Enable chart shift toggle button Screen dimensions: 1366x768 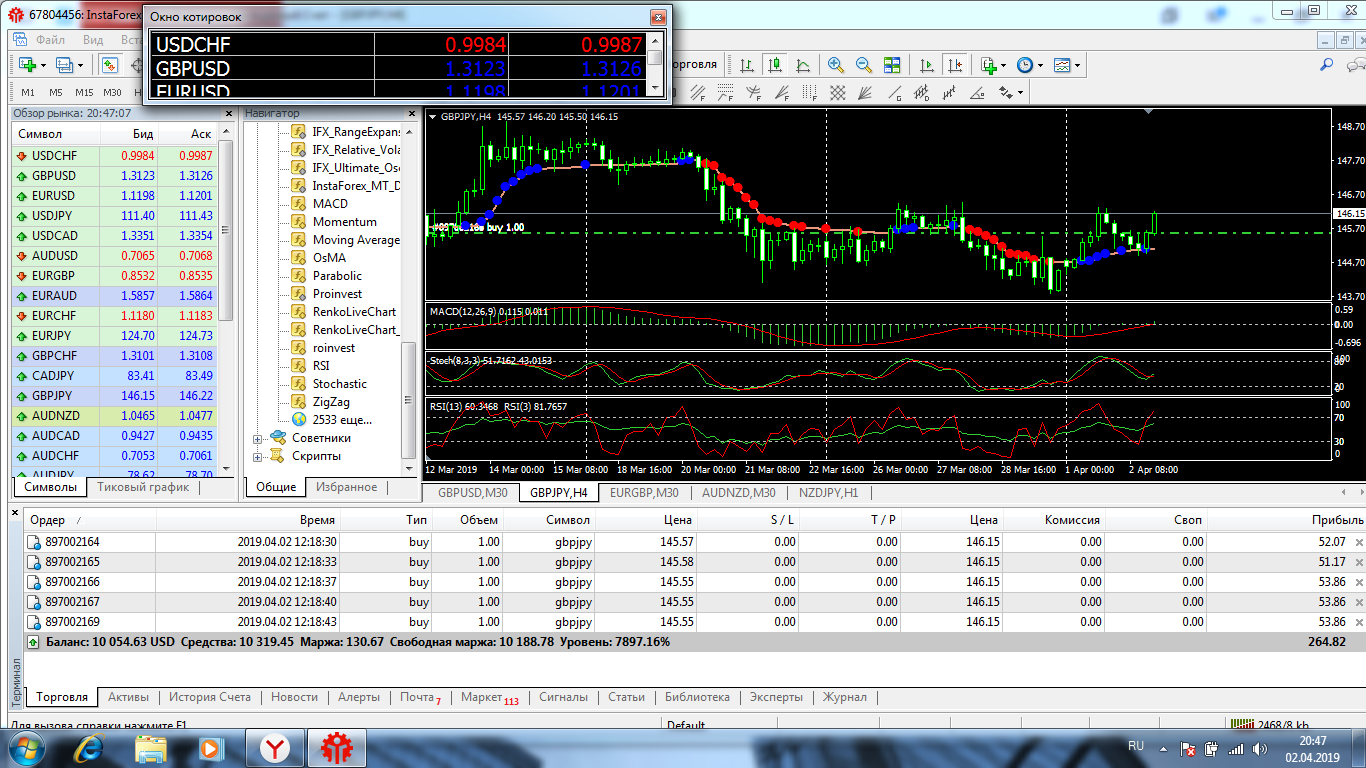(x=955, y=65)
